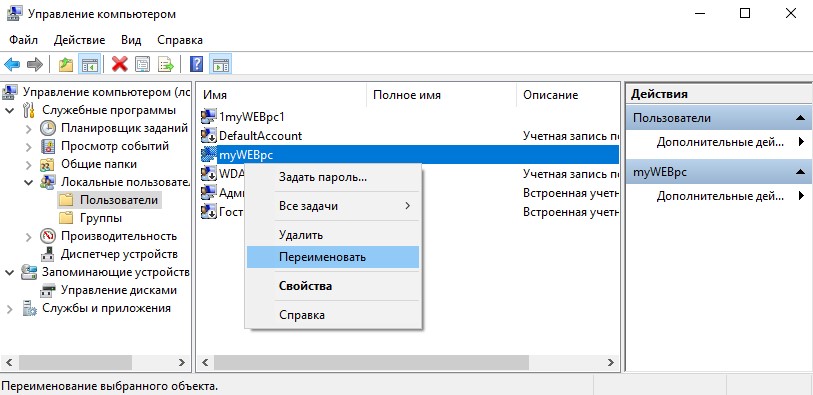
Task: Select Управление дисками in tree
Action: pos(119,290)
